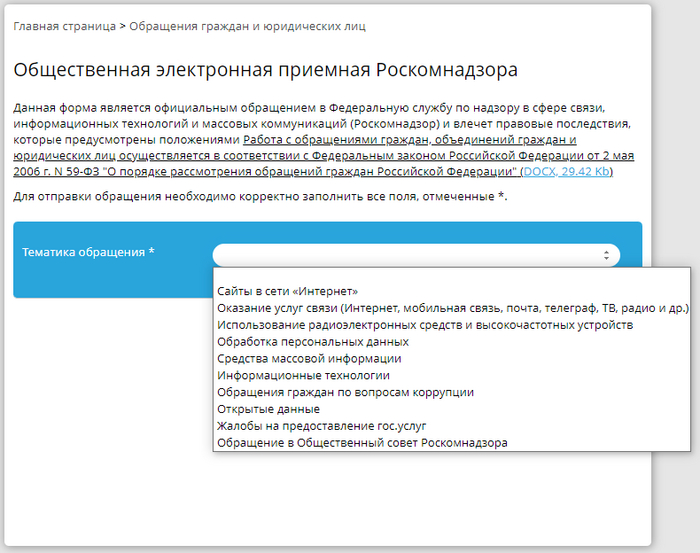700x553 pixels.
Task: Select Оказание услуг связи option
Action: click(x=452, y=308)
